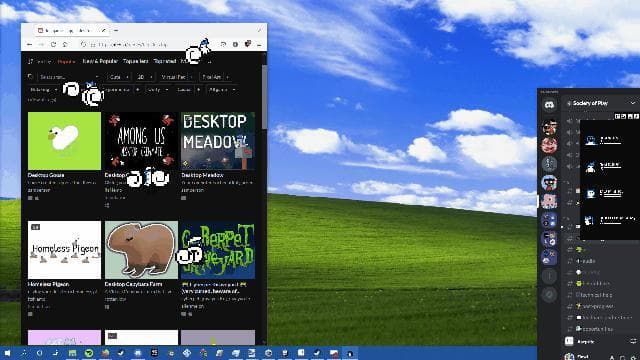640x360 pixels.
Task: Open the Desktop Goose thumbnail
Action: 64,141
